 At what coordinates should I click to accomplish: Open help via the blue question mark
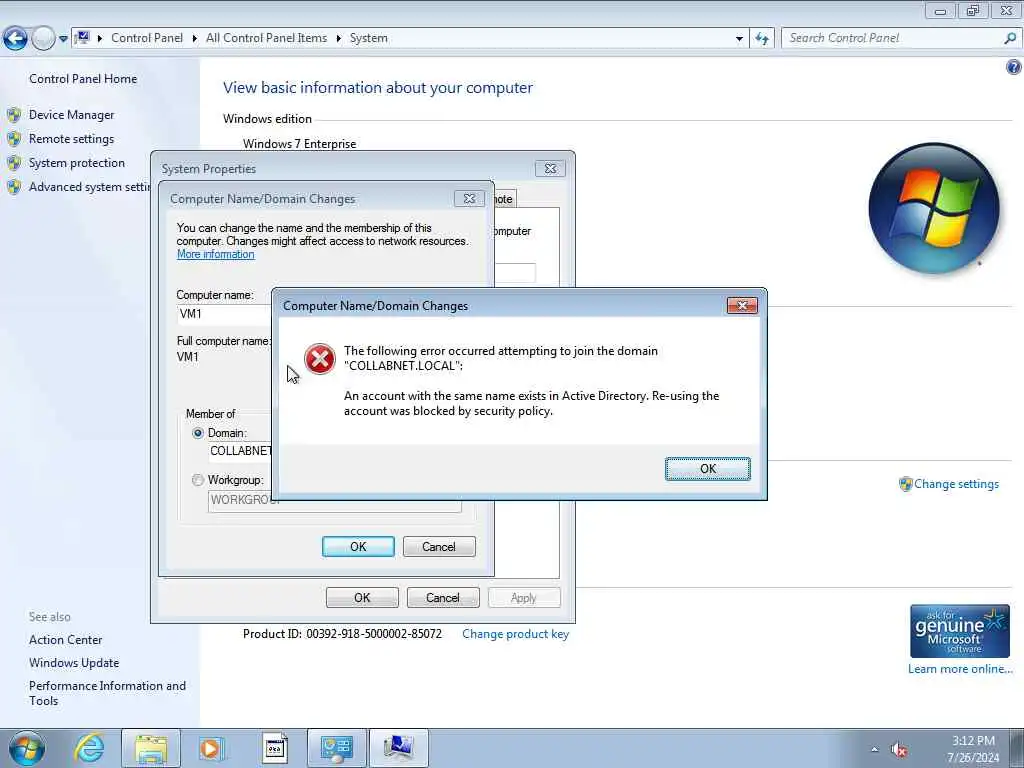coord(1014,67)
